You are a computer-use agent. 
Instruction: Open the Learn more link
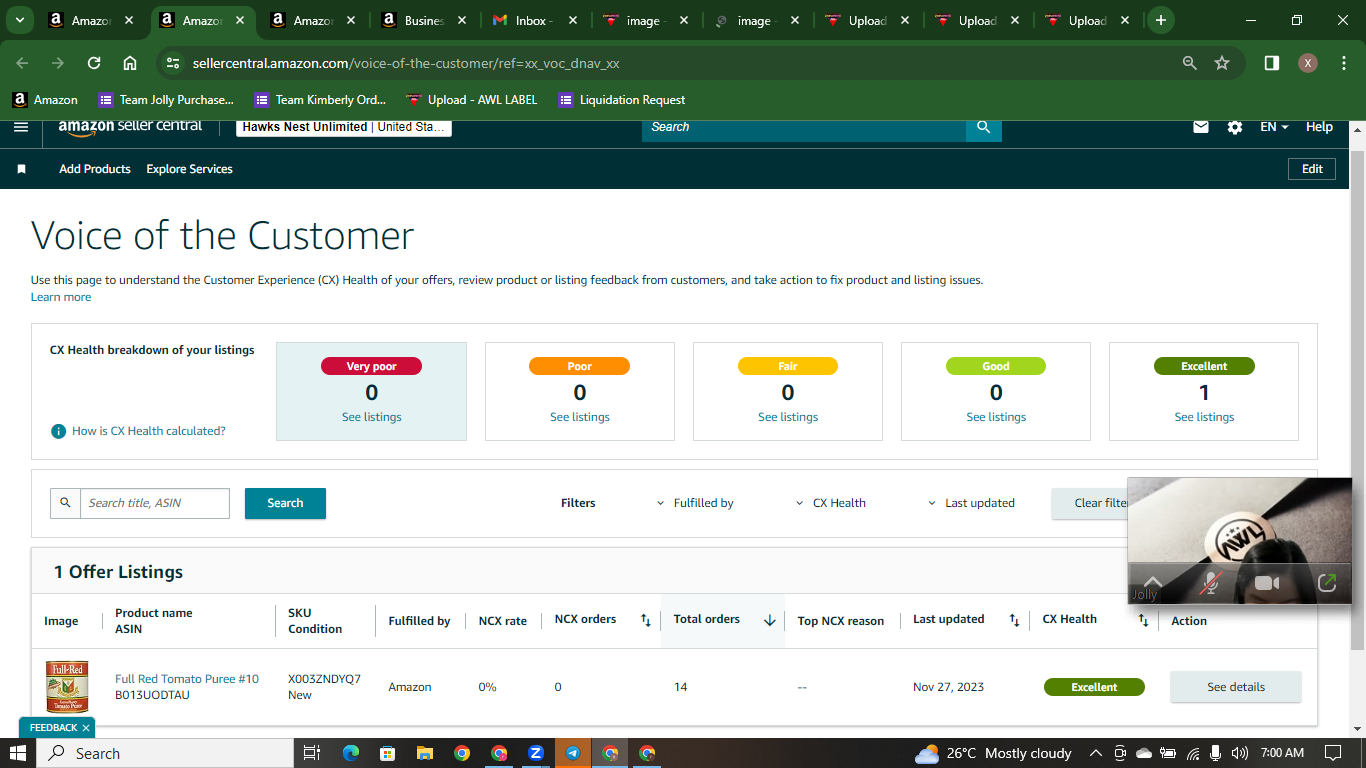point(61,297)
